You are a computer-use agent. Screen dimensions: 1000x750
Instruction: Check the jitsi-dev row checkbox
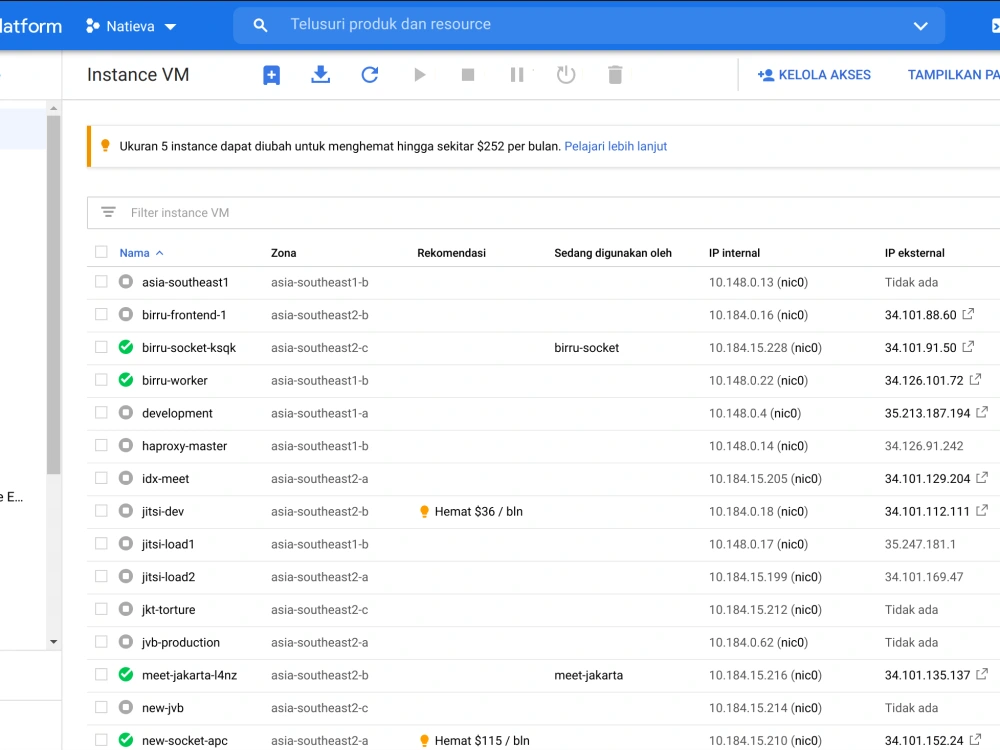coord(101,510)
